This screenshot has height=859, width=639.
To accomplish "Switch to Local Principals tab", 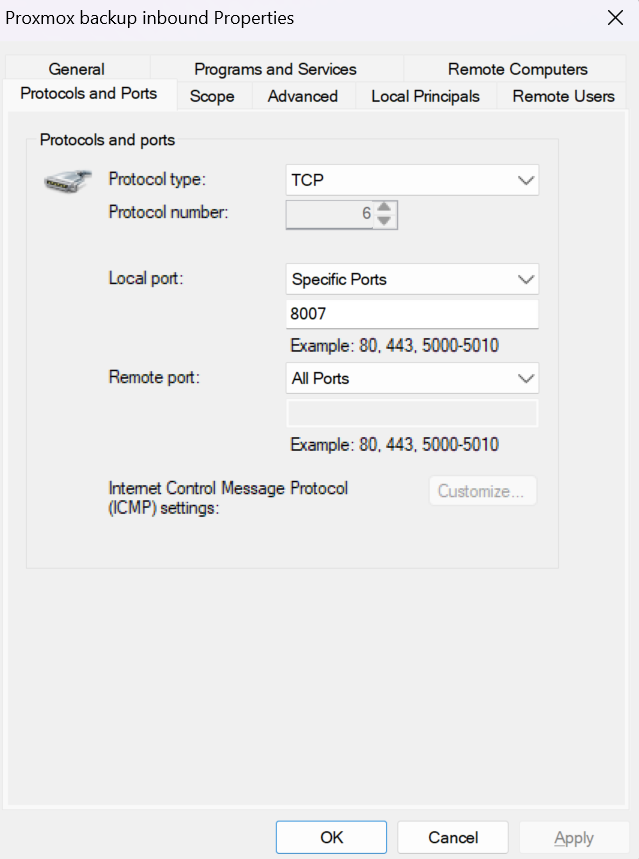I will 425,96.
